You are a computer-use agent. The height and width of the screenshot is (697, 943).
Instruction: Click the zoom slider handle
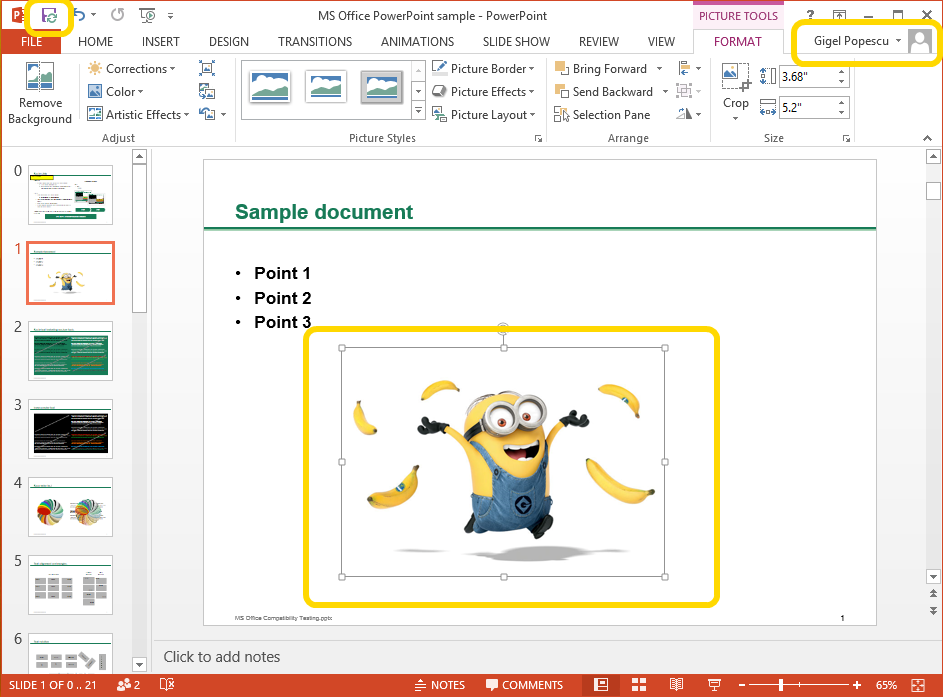coord(781,684)
